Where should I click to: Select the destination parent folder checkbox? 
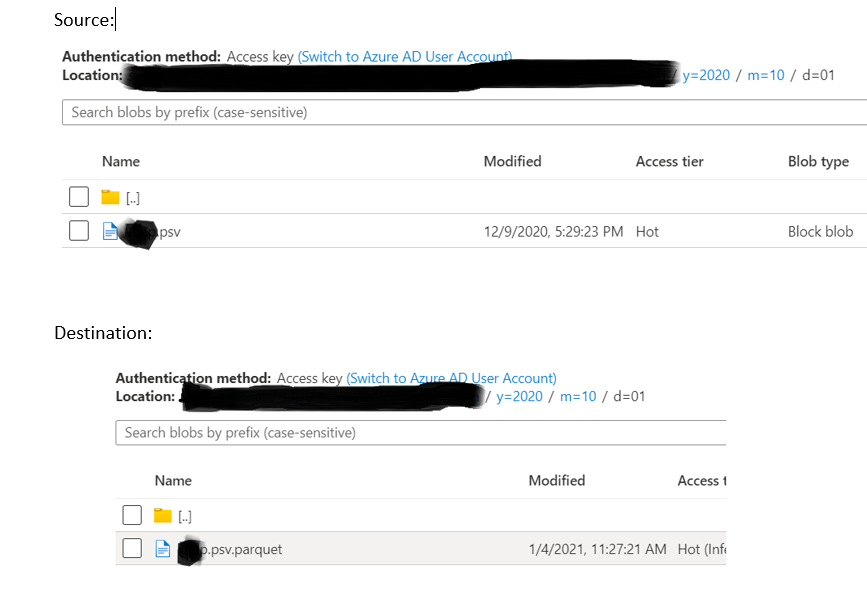[x=131, y=515]
